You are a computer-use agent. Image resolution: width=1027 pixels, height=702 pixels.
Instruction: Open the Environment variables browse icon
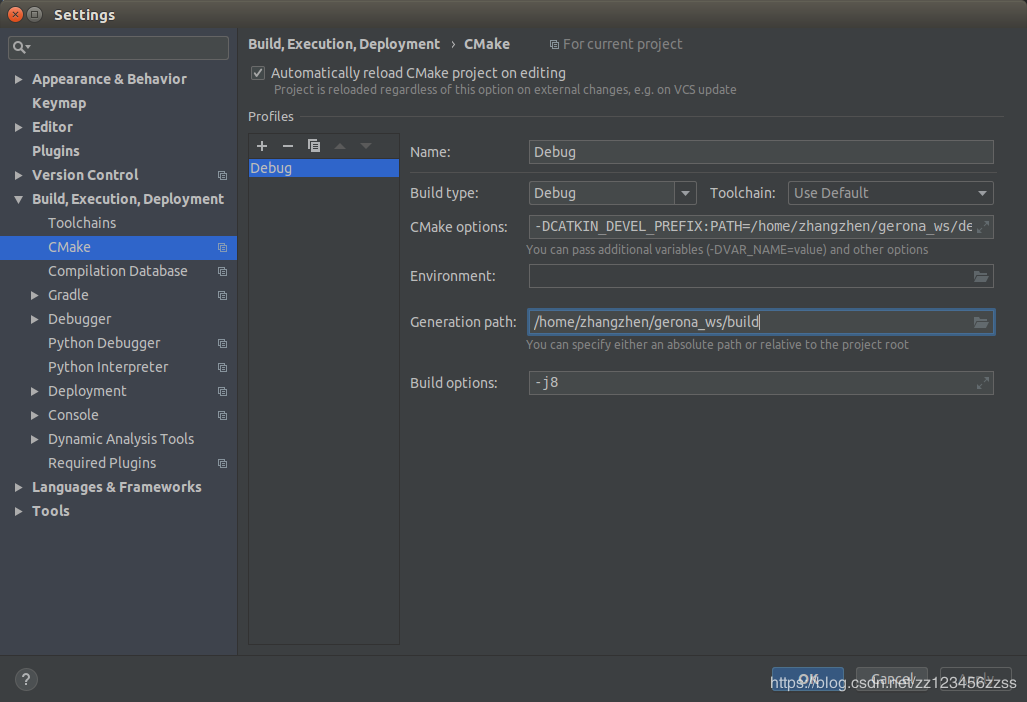point(981,276)
